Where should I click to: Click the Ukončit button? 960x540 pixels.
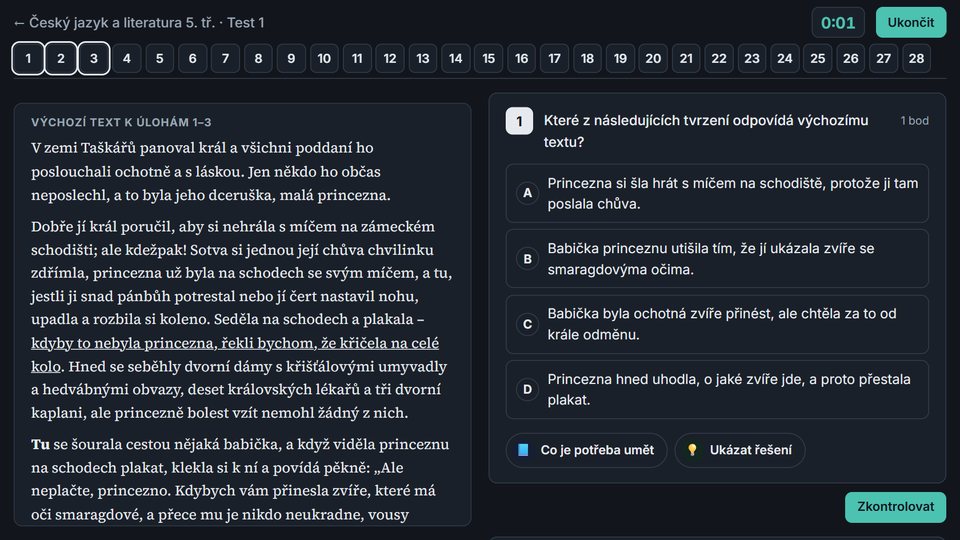tap(910, 23)
